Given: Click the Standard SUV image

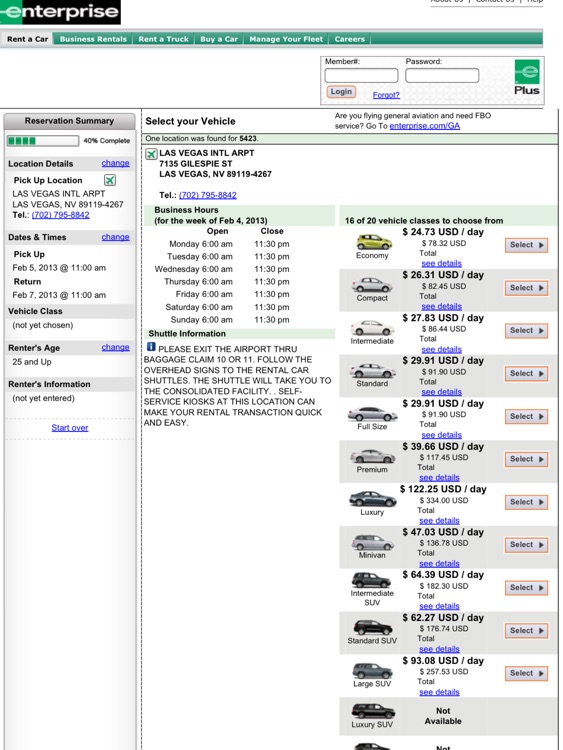Looking at the screenshot, I should pyautogui.click(x=373, y=627).
